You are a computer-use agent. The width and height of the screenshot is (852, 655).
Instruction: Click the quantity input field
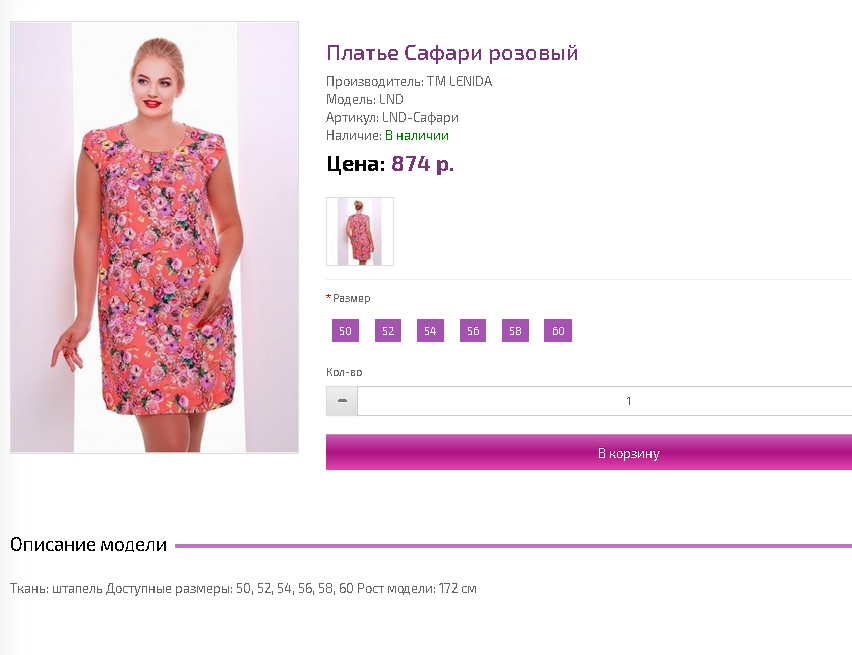pos(605,401)
